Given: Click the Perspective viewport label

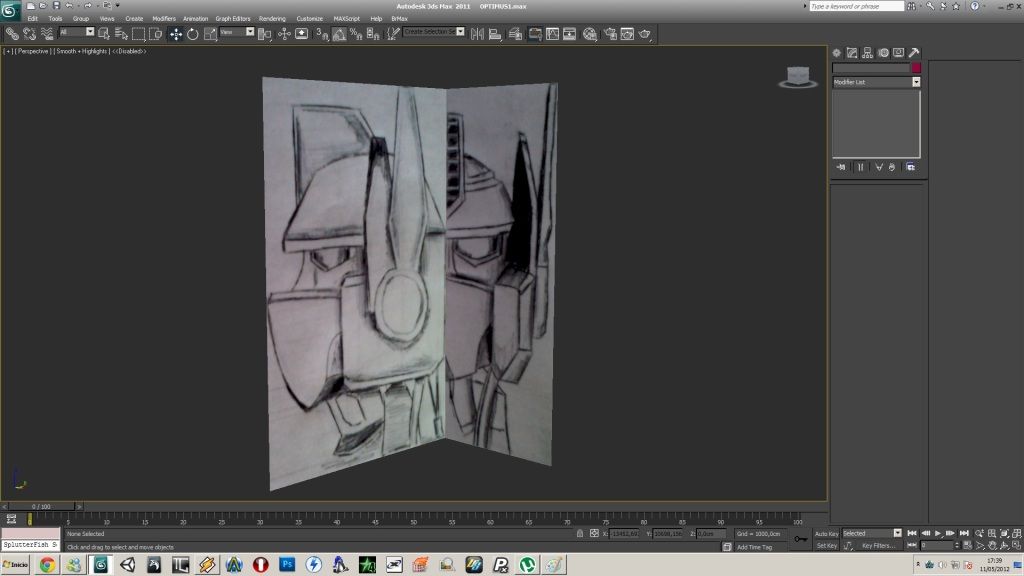Looking at the screenshot, I should [x=33, y=51].
